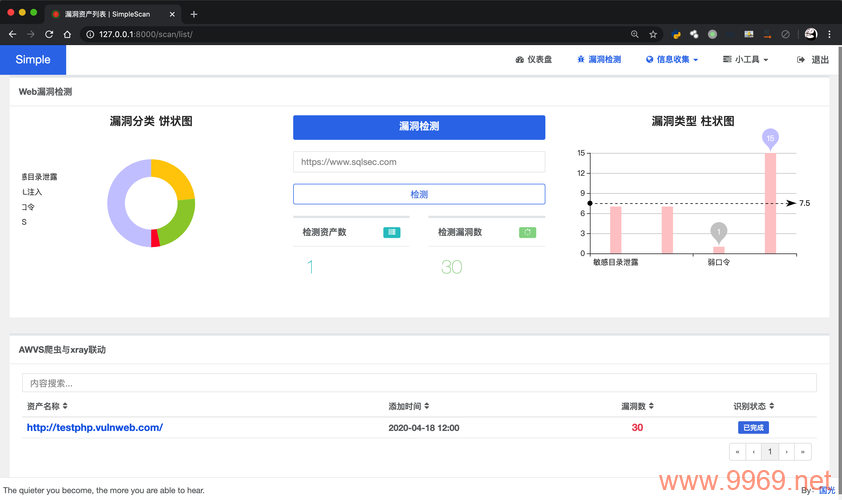842x500 pixels.
Task: Click the page's vertical scrollbar
Action: (838, 269)
